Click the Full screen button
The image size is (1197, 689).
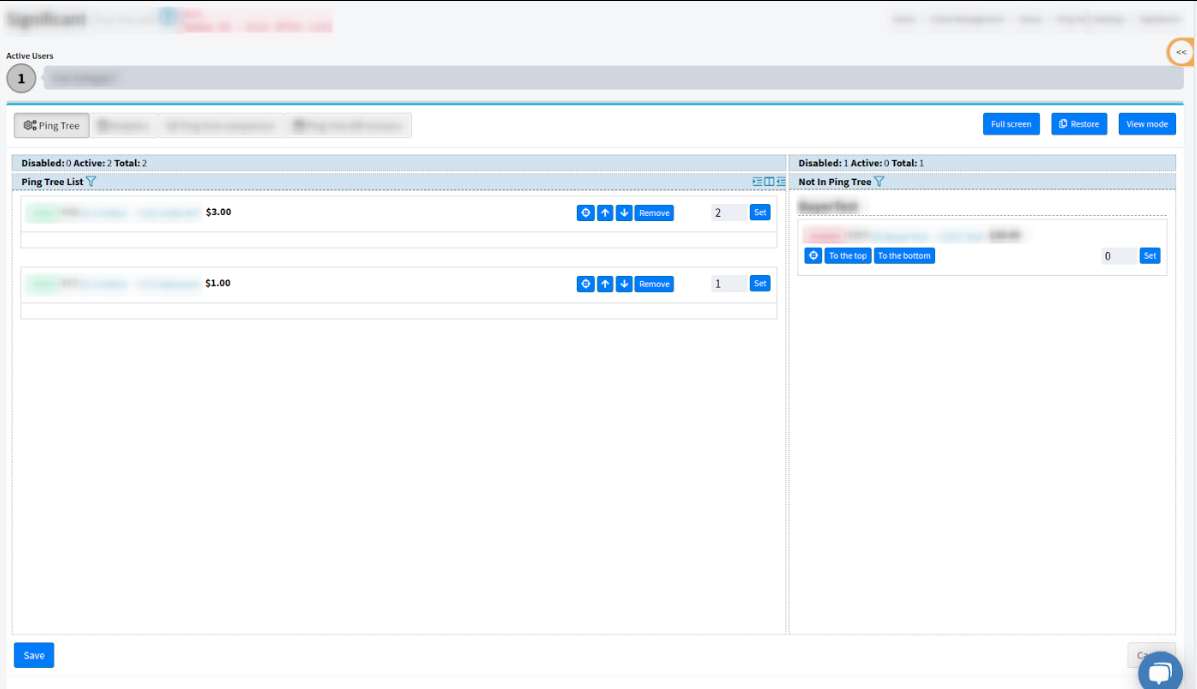click(1011, 124)
